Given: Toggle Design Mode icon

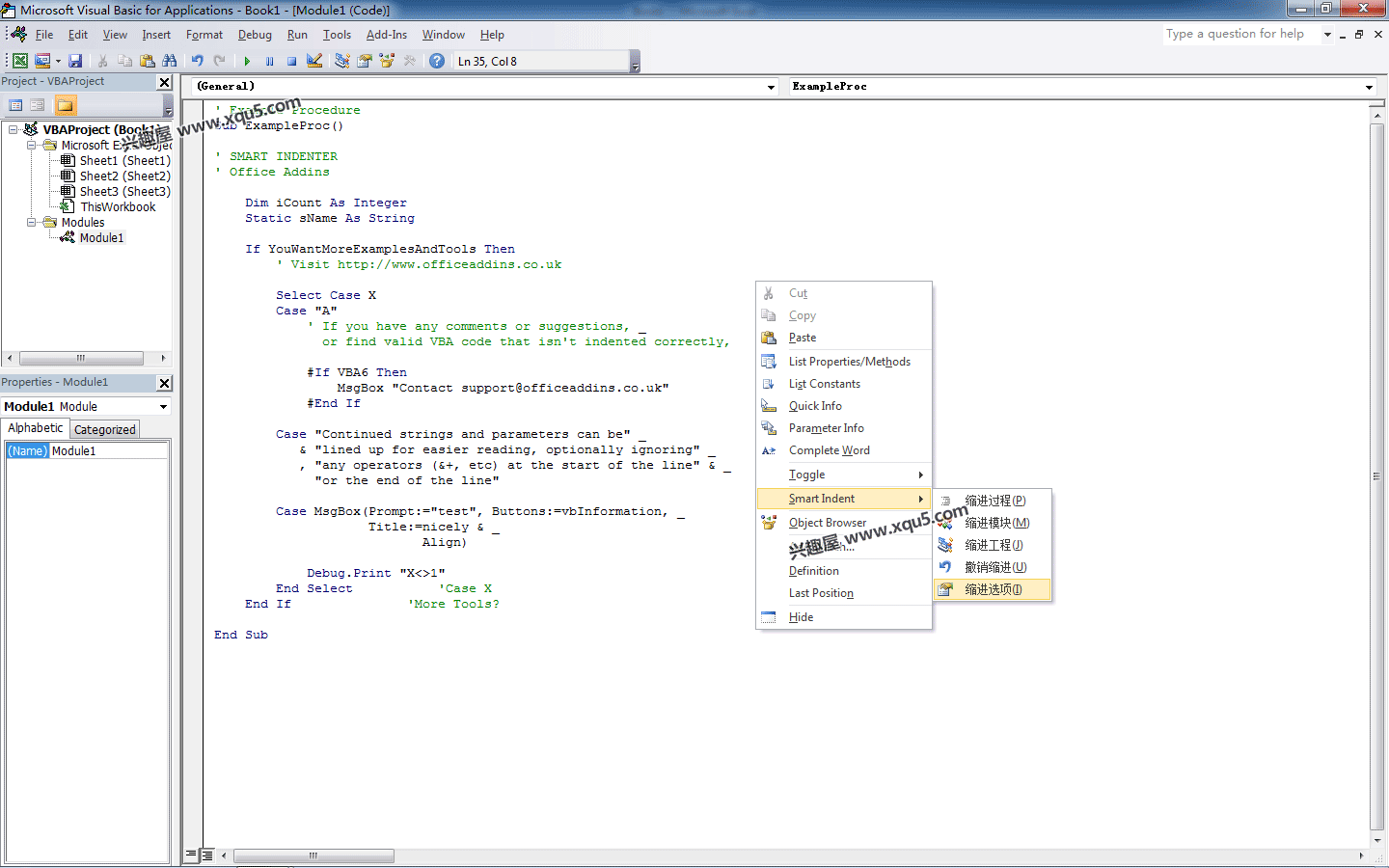Looking at the screenshot, I should click(x=314, y=61).
